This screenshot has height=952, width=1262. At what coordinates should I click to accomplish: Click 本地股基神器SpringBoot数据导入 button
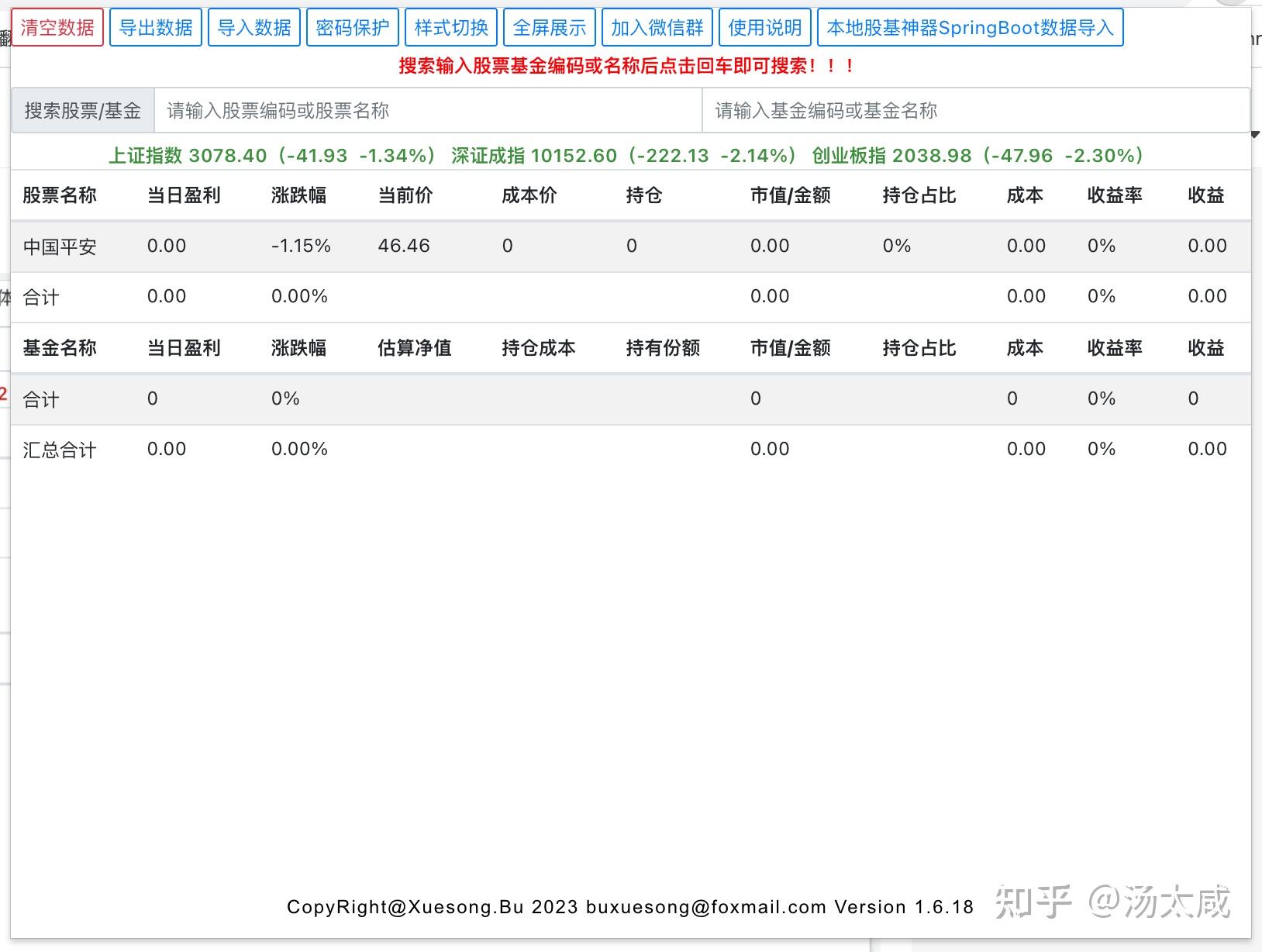click(x=971, y=26)
